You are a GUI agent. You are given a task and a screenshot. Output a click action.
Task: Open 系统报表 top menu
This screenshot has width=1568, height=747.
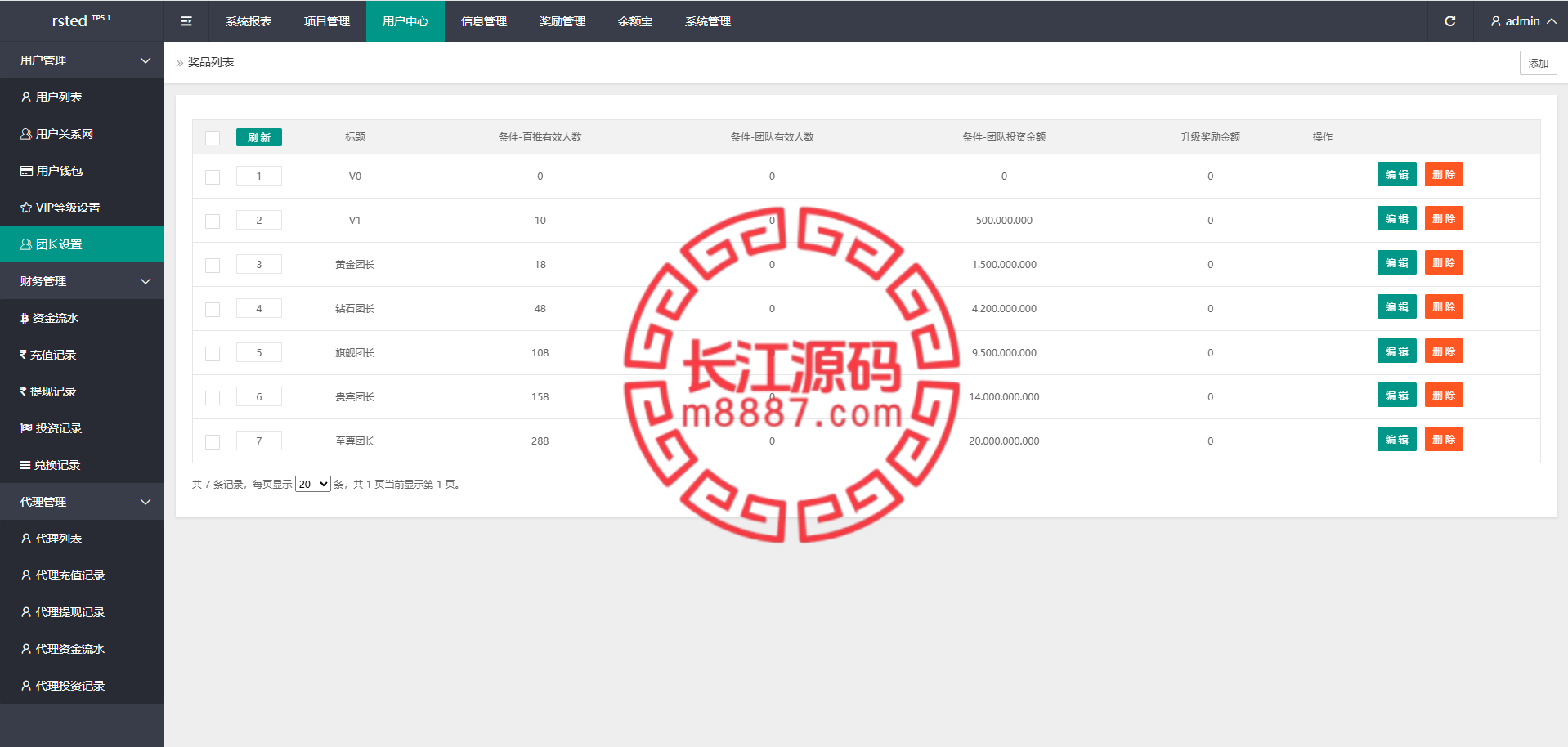(249, 21)
